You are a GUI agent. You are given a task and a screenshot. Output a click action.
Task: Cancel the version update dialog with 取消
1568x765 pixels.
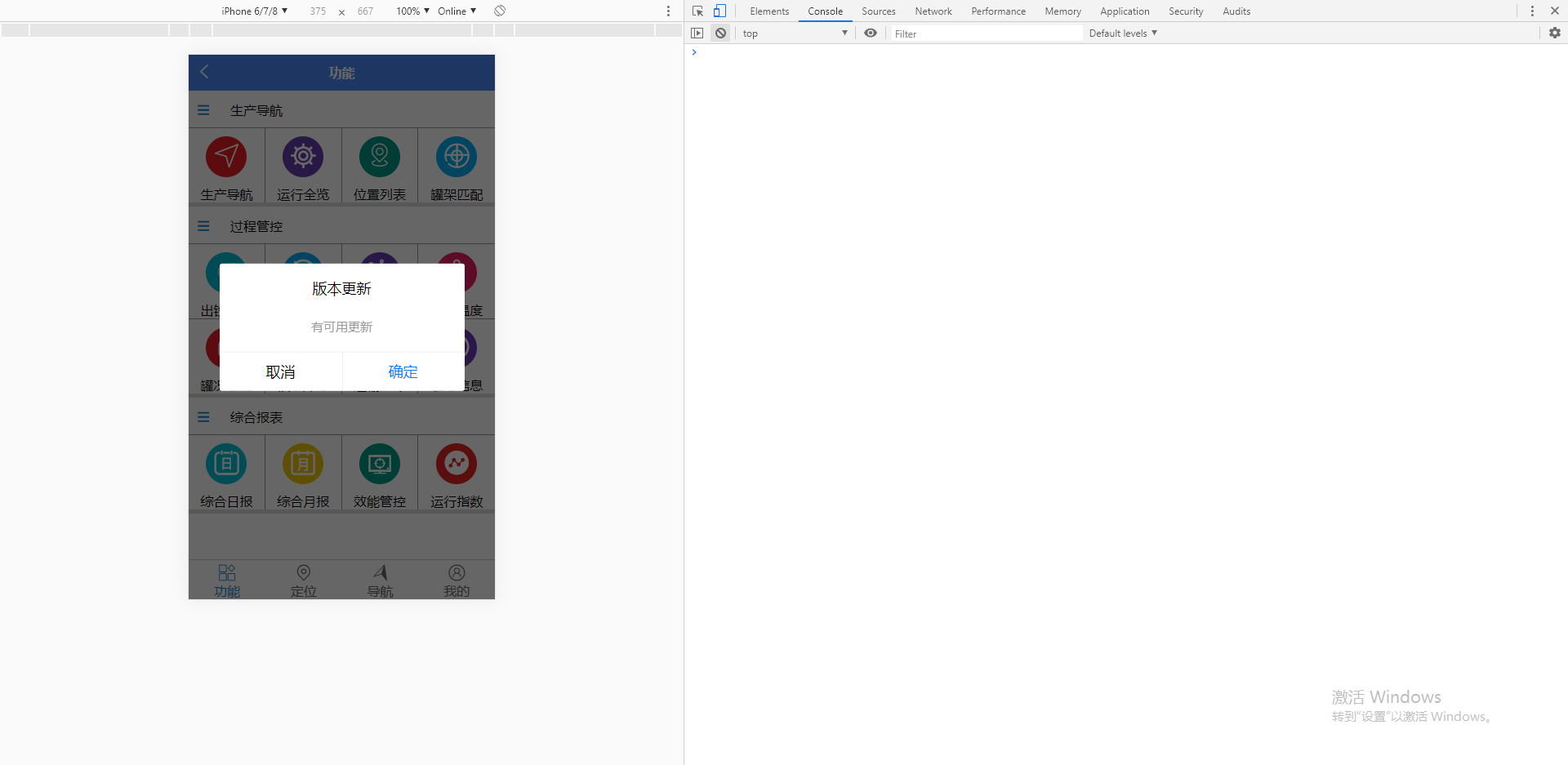click(281, 371)
